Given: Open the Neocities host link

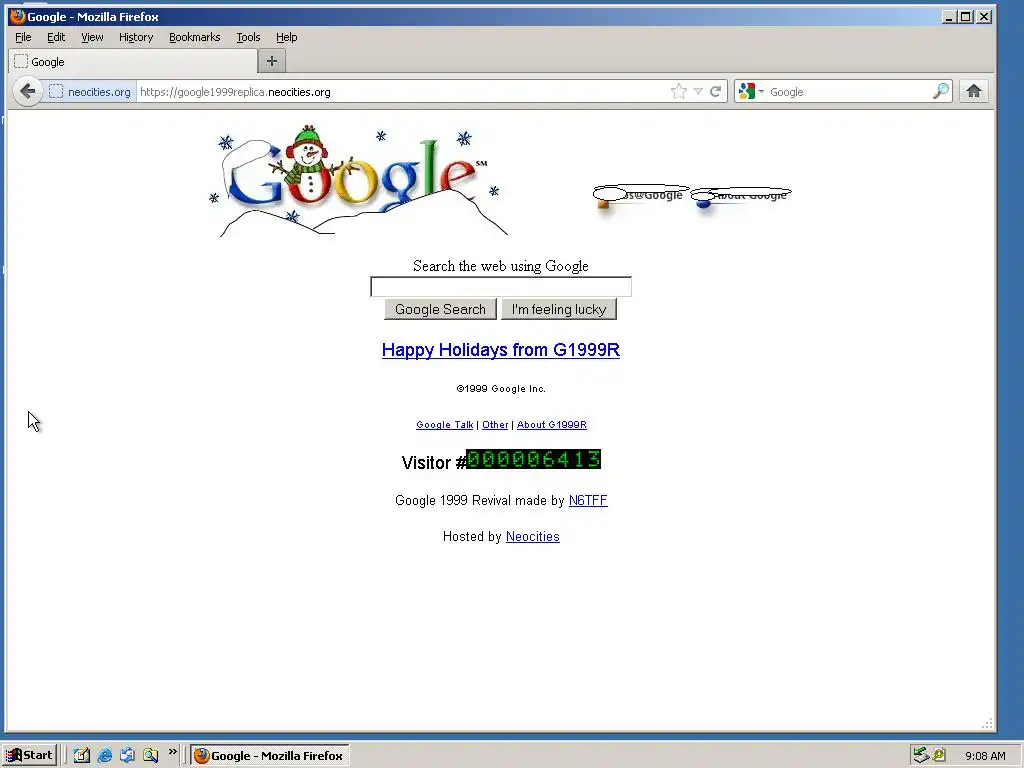Looking at the screenshot, I should (x=532, y=536).
